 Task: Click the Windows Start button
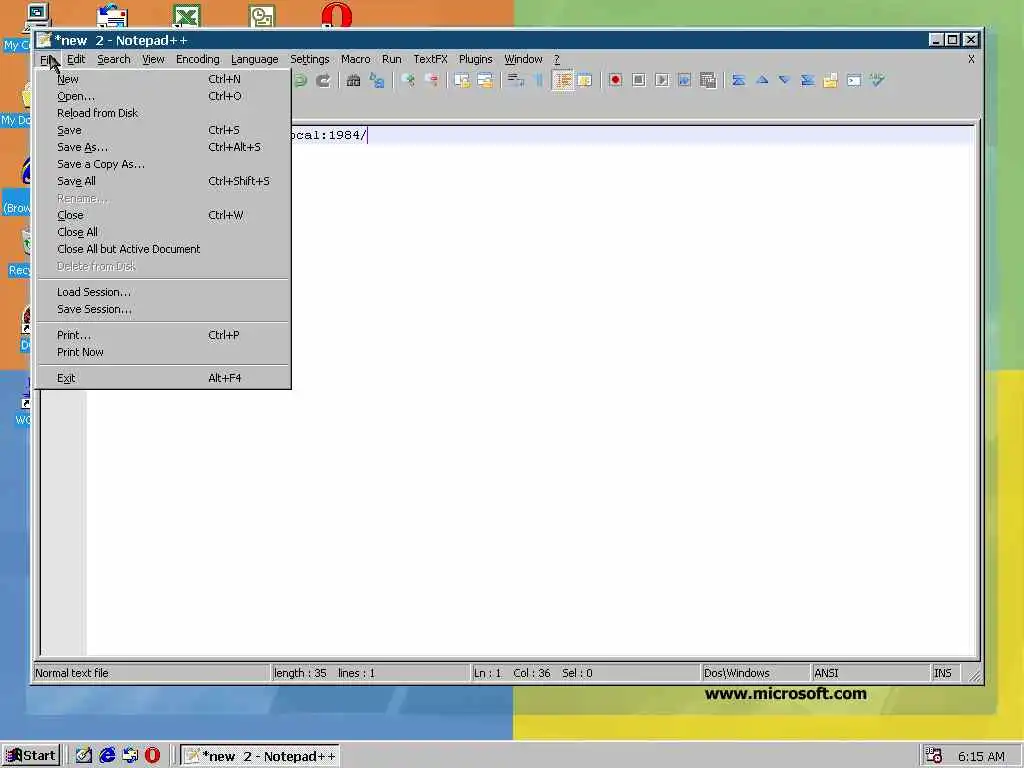click(31, 756)
